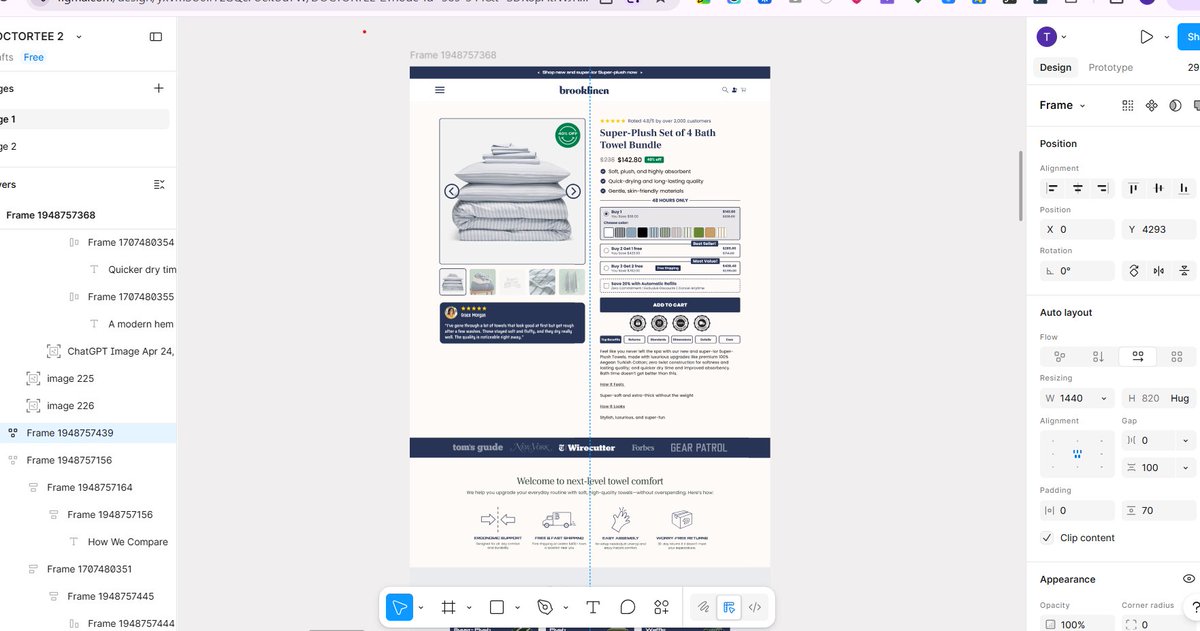Select the Comment tool

pos(628,607)
